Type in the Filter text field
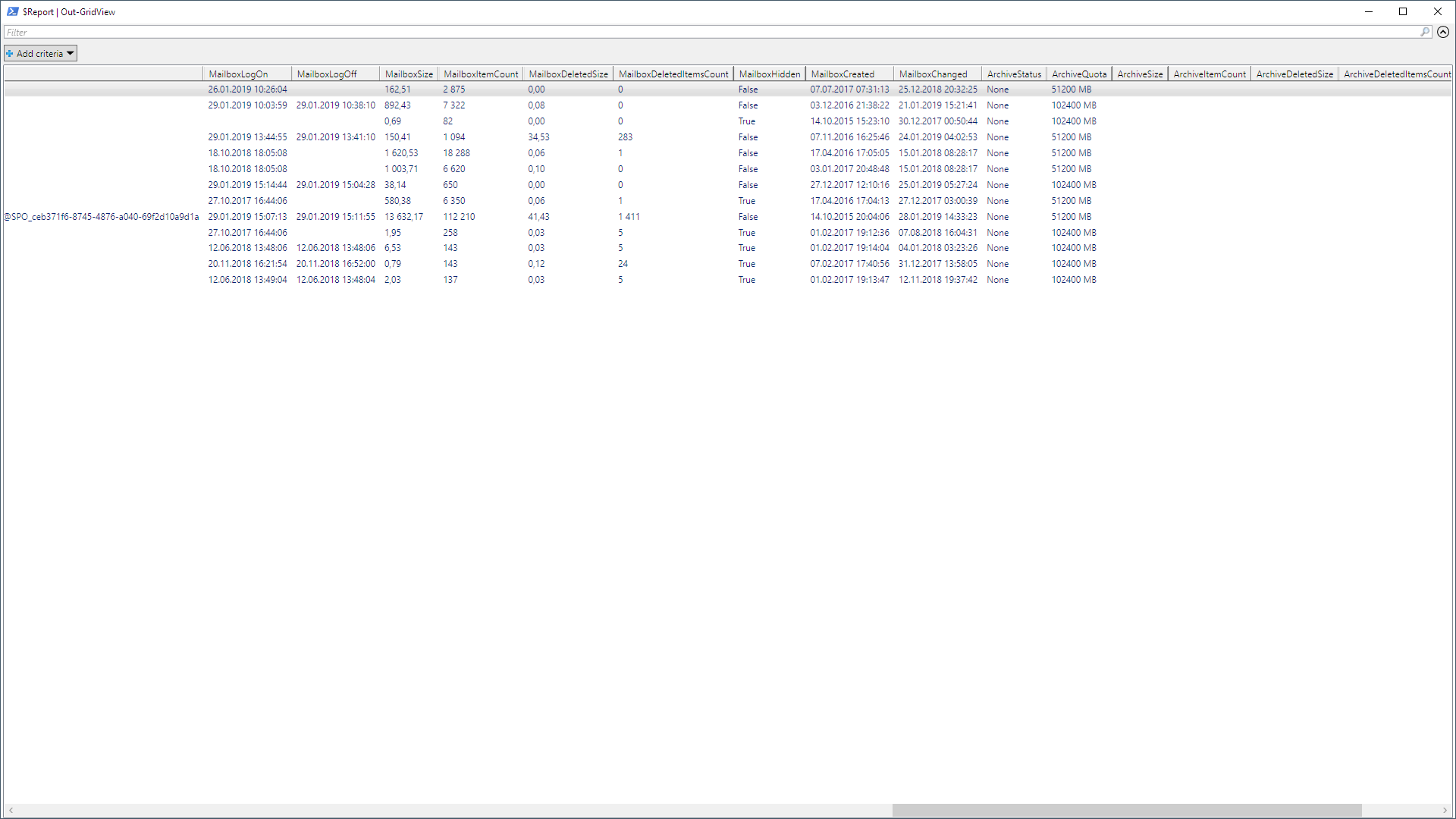1456x819 pixels. click(x=682, y=32)
